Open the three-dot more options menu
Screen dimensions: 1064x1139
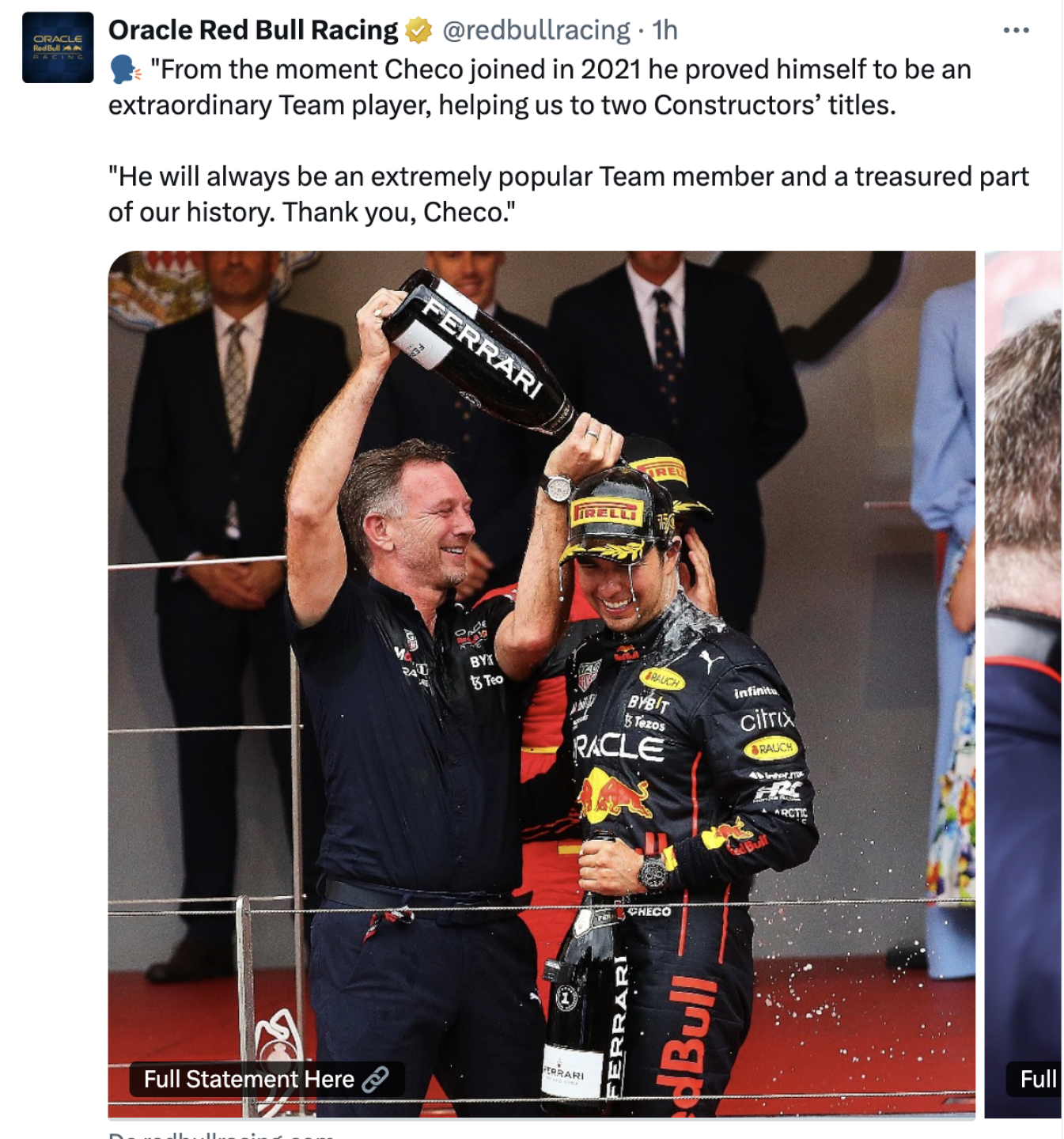click(1016, 30)
